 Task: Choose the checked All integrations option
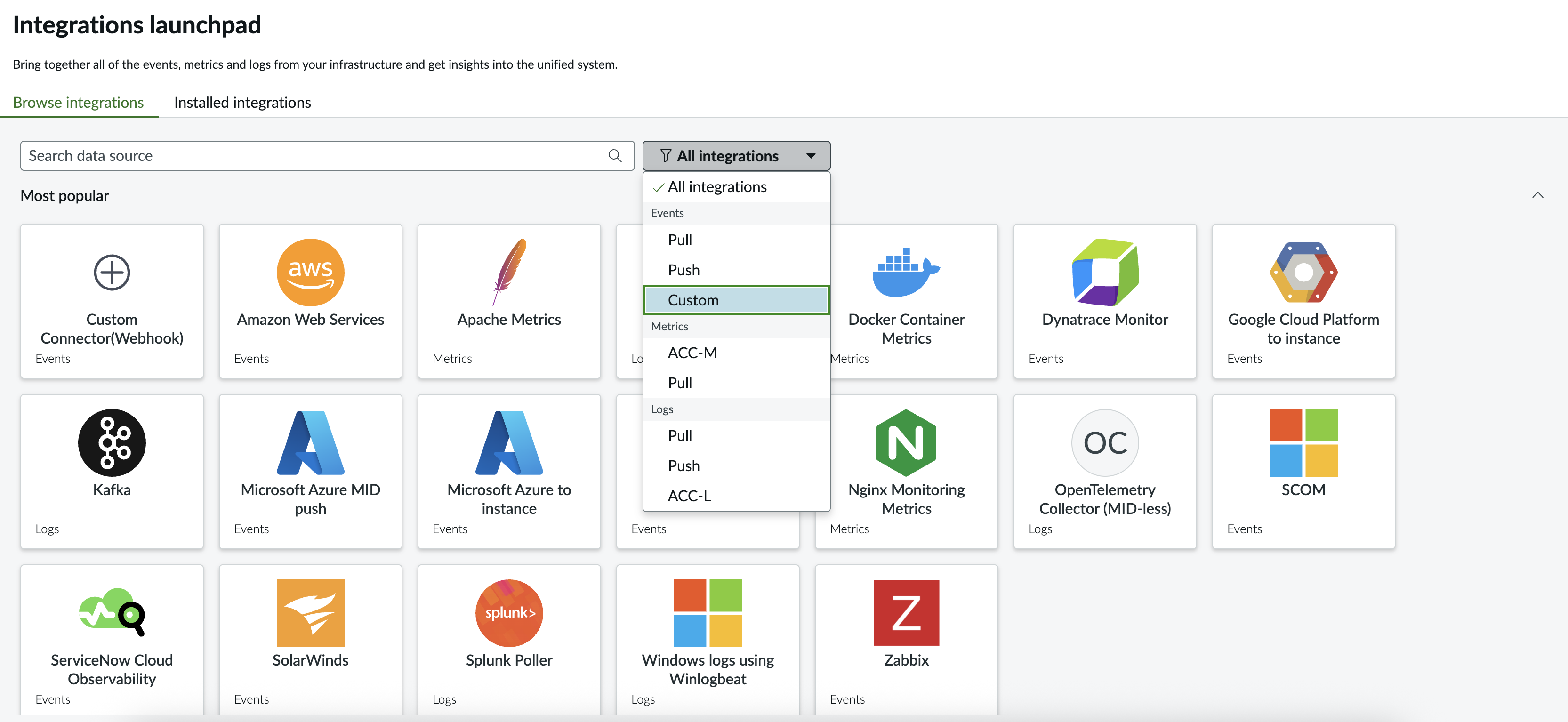coord(737,187)
